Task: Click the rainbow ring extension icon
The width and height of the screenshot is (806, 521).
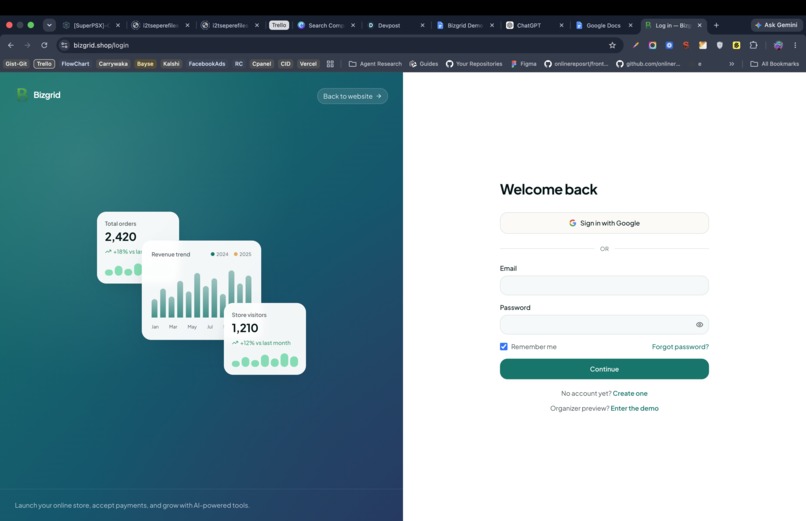Action: coord(652,45)
